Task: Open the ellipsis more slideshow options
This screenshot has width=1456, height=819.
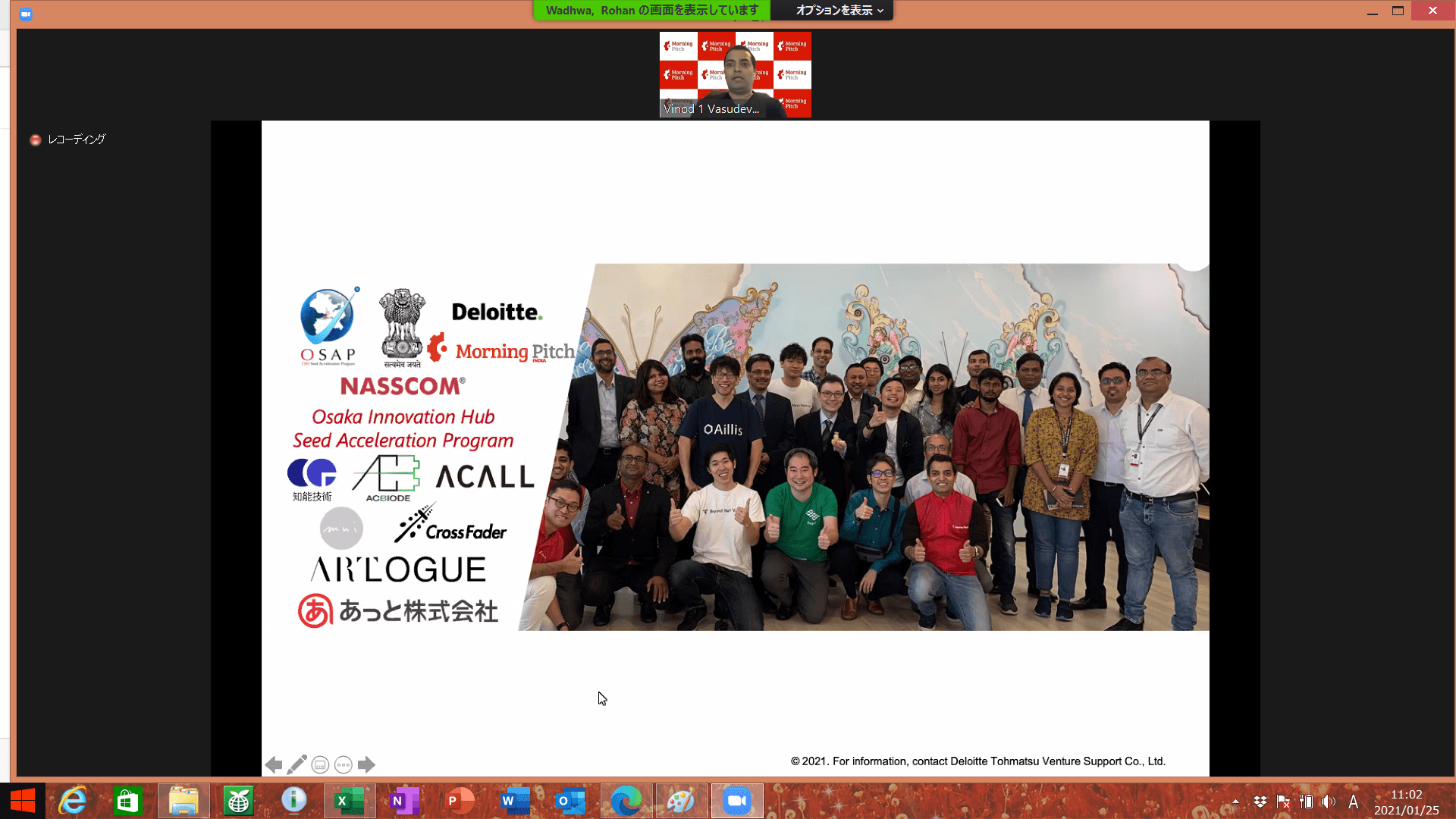Action: pos(343,764)
